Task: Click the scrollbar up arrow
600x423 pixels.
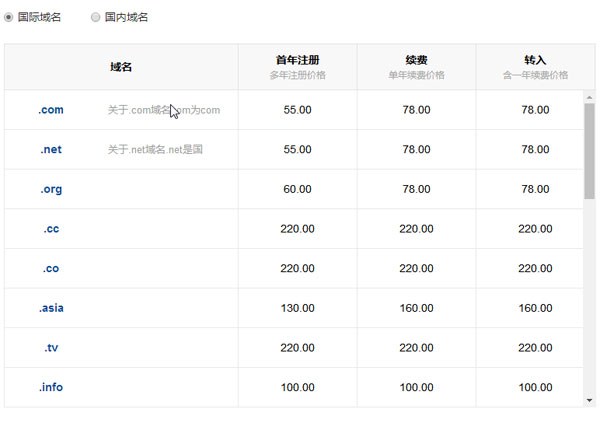Action: pyautogui.click(x=589, y=97)
